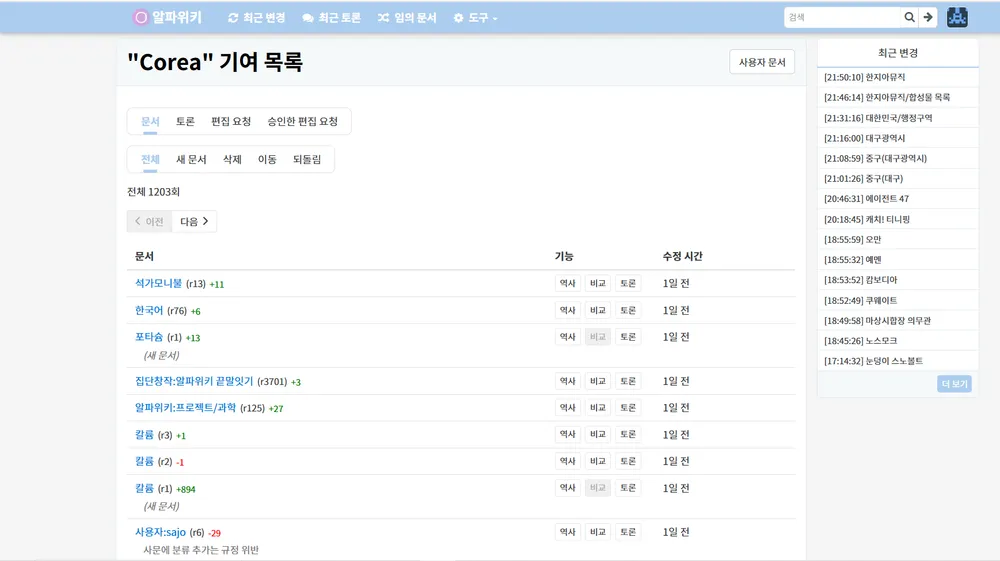Open 토론 for 칼륨 r3 row
The width and height of the screenshot is (1000, 561).
(x=628, y=434)
